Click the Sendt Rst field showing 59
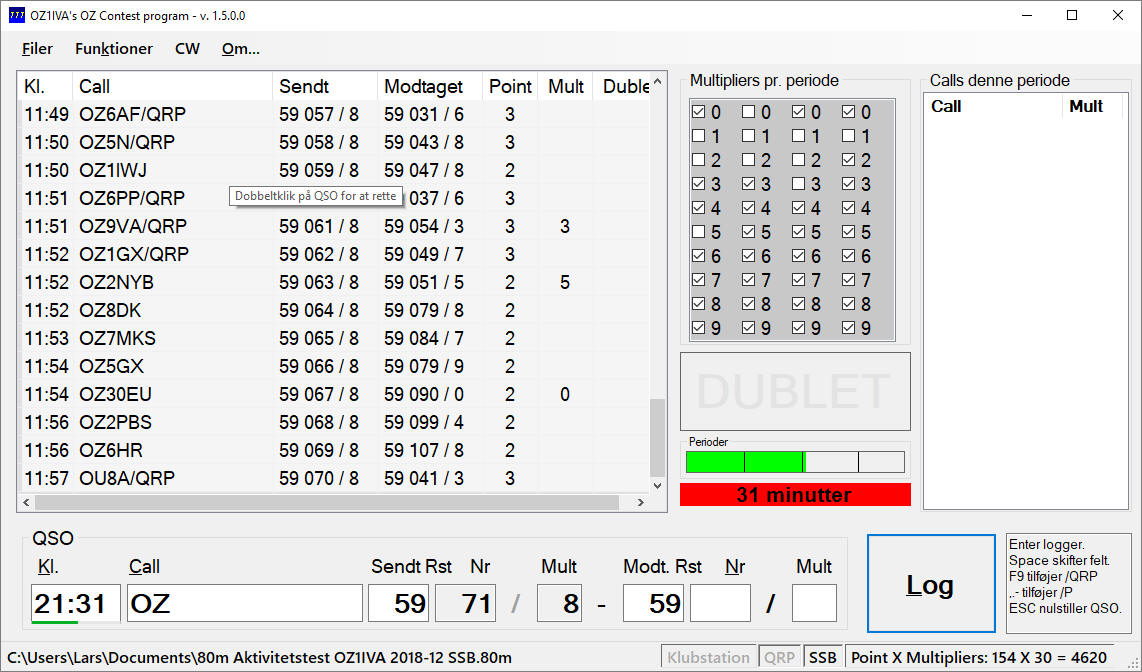Screen dimensions: 1142x672 pos(398,604)
